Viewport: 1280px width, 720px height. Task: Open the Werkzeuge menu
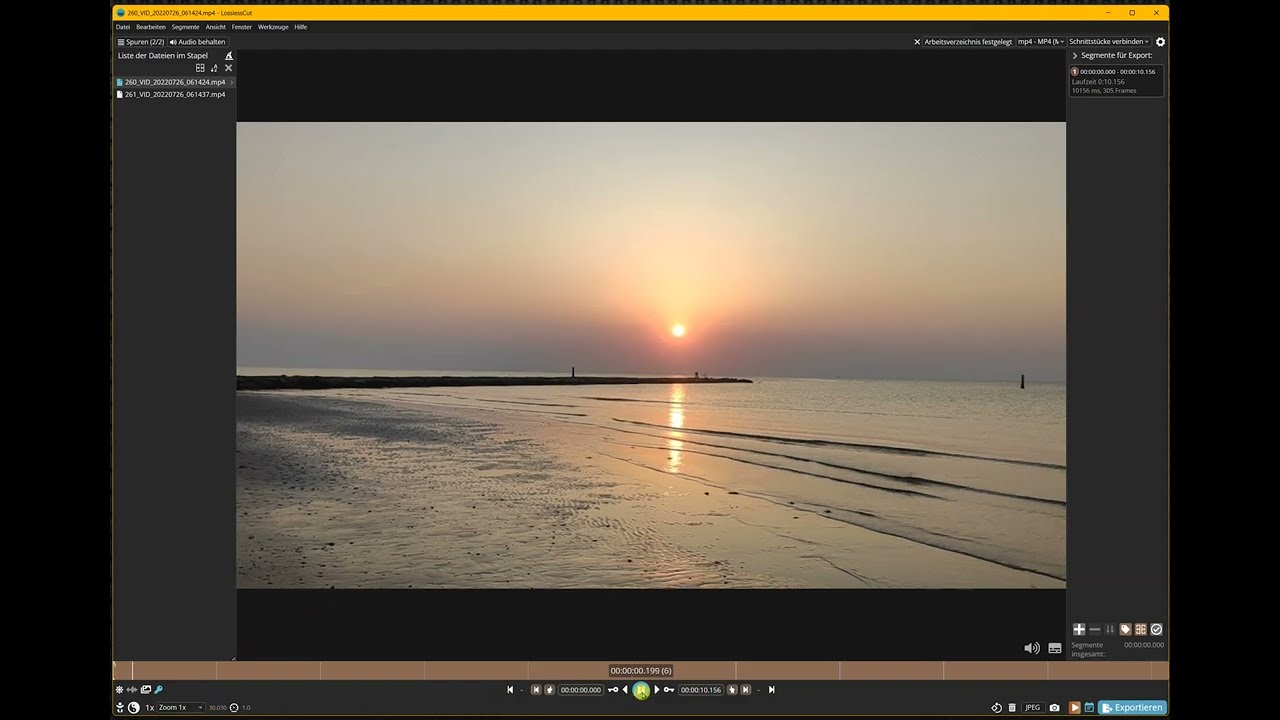(273, 27)
